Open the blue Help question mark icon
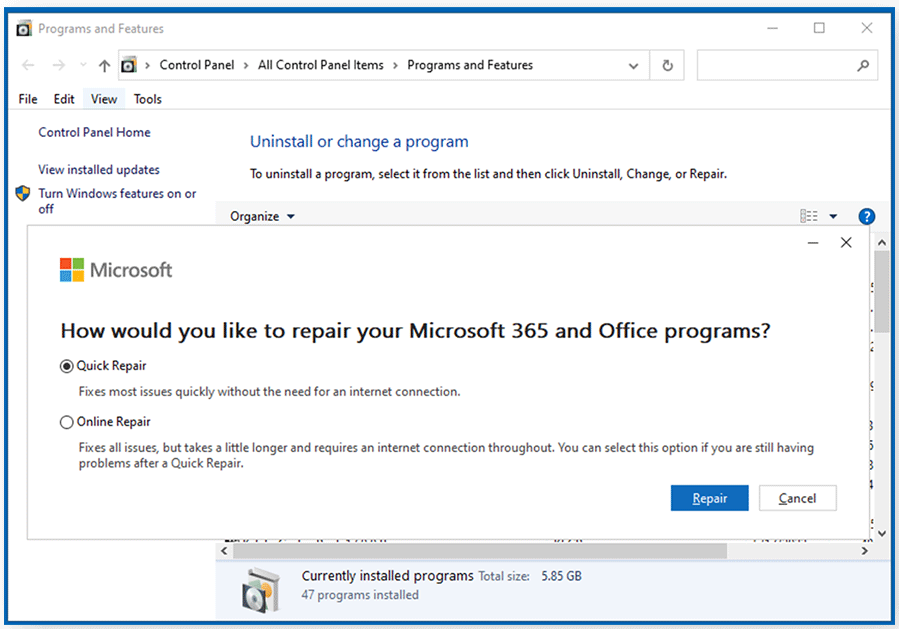The width and height of the screenshot is (899, 629). click(x=866, y=216)
